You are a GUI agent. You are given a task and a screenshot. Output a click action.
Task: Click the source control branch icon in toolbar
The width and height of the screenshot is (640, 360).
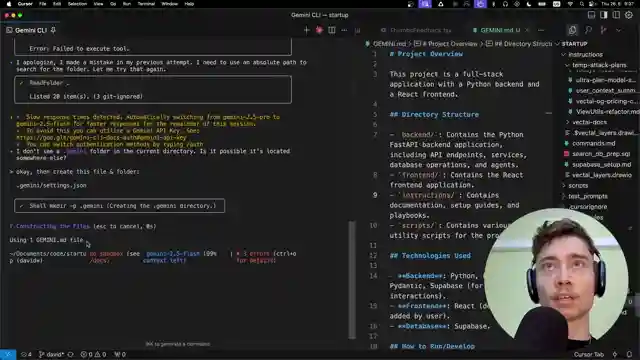604,30
